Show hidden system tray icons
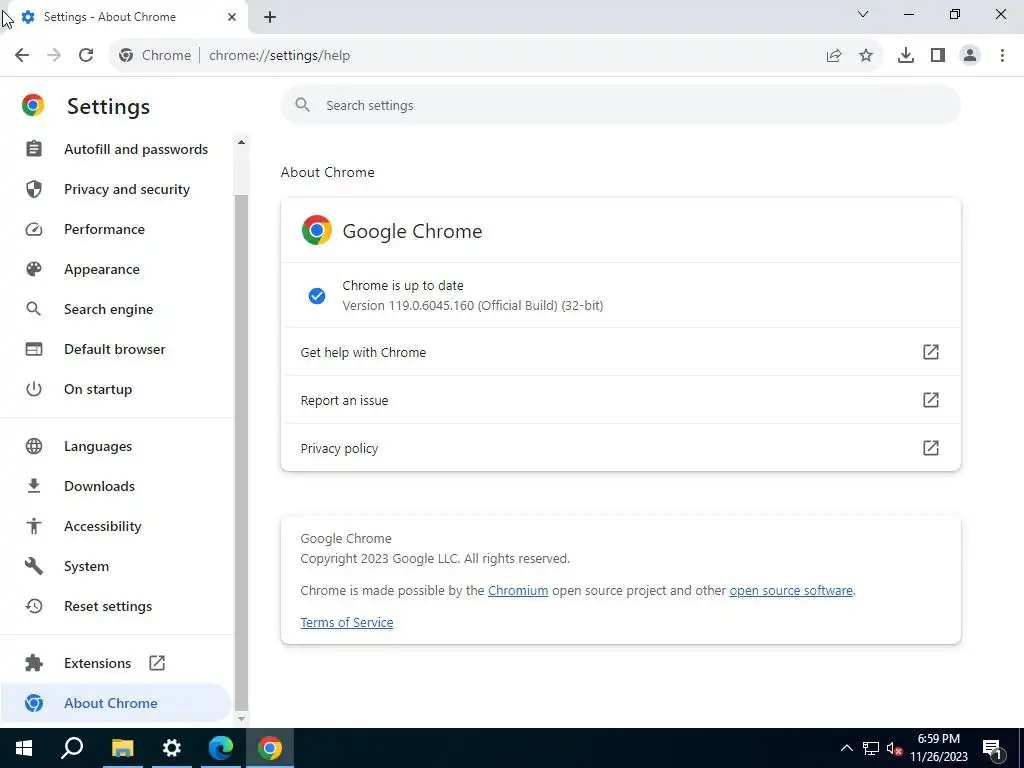The height and width of the screenshot is (768, 1024). coord(846,748)
